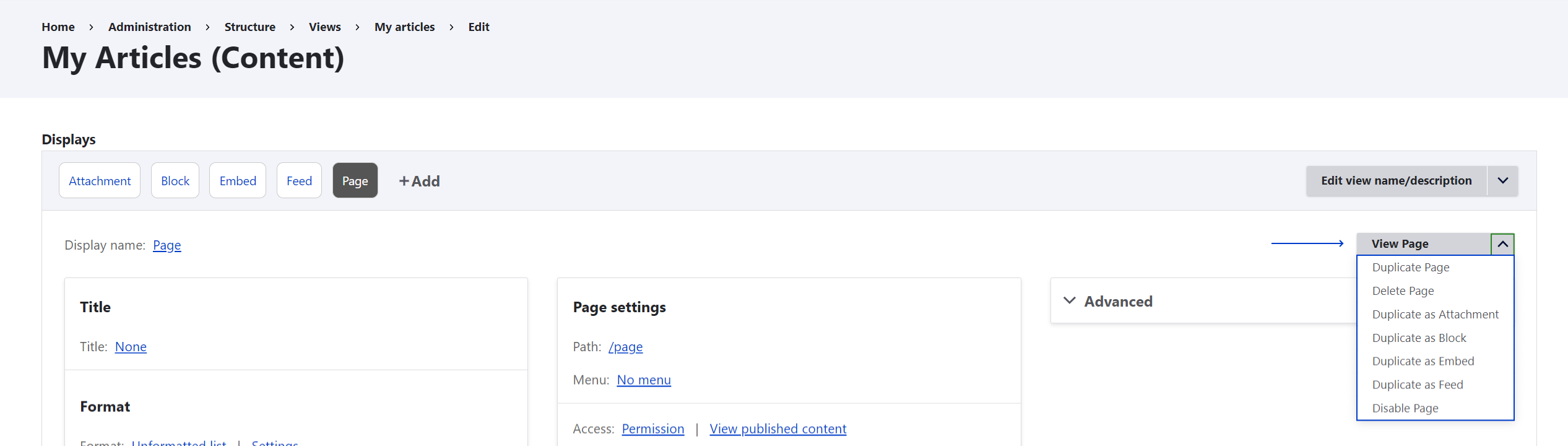
Task: Select Duplicate as Feed option
Action: coord(1418,385)
